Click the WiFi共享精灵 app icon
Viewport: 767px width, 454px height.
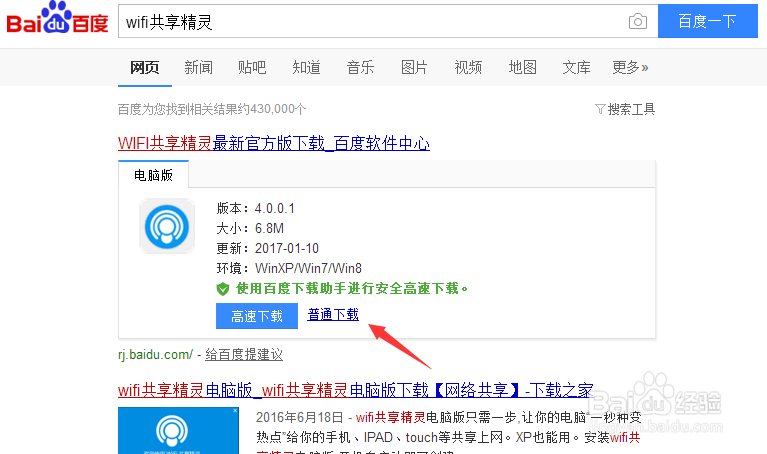coord(167,227)
